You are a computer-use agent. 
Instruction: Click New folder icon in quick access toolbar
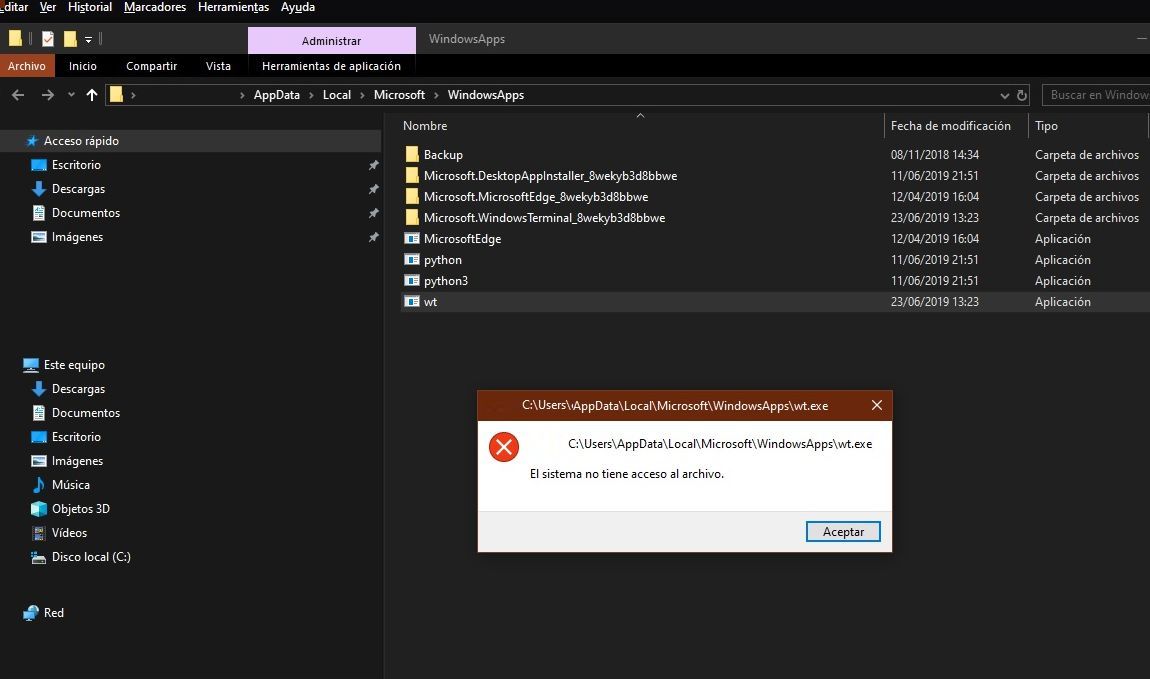(70, 39)
